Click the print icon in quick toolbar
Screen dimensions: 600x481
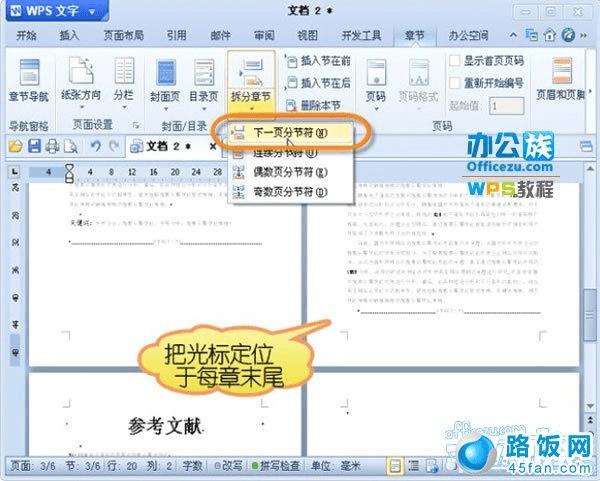click(52, 146)
